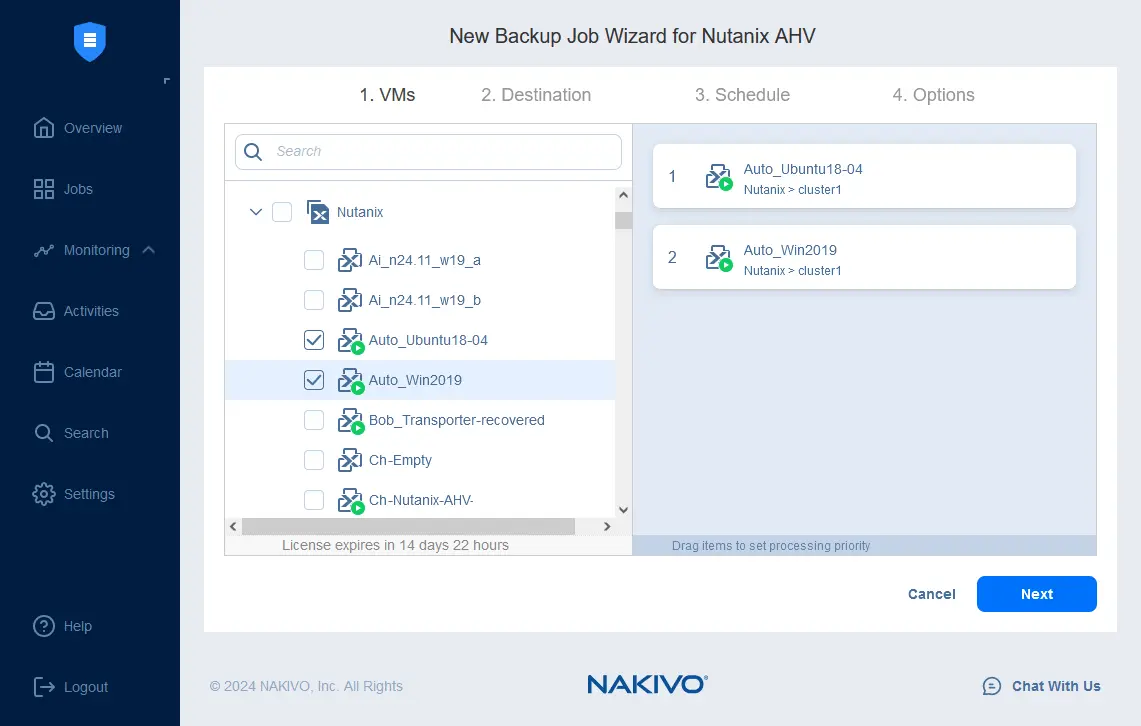
Task: Open the 1. VMs wizard step
Action: click(387, 95)
